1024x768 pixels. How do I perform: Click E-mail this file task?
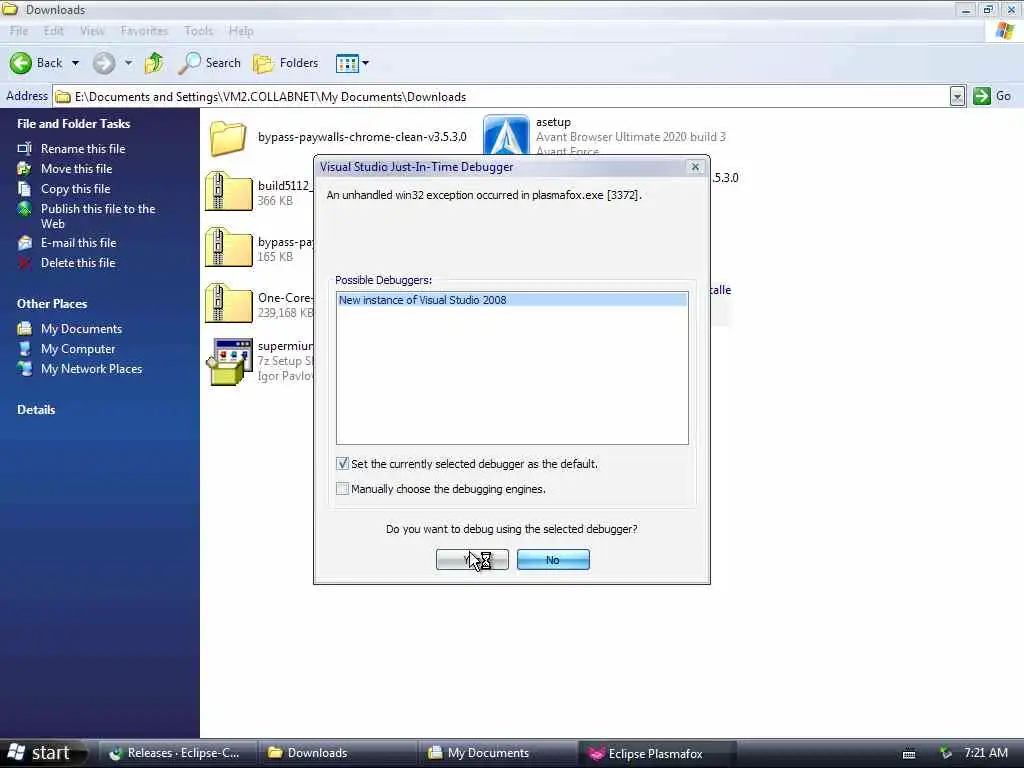pyautogui.click(x=78, y=243)
